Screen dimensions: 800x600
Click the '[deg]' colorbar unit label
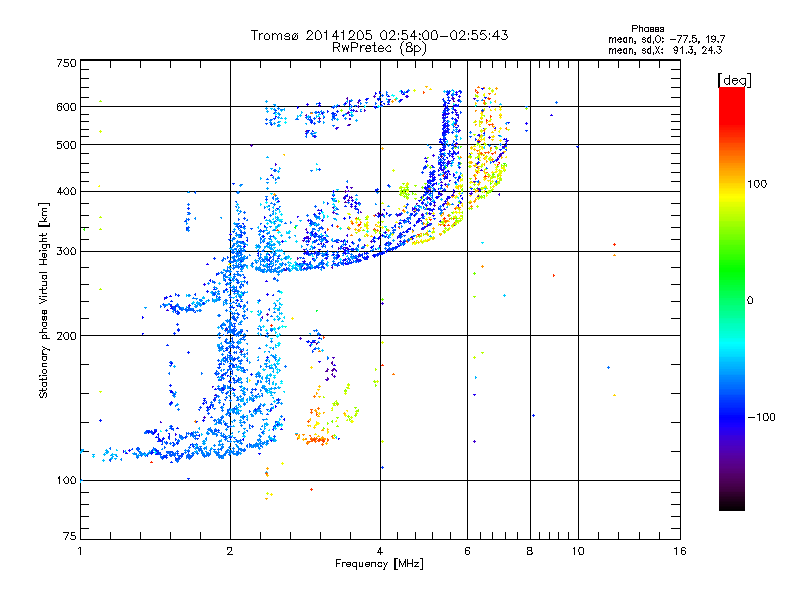coord(734,80)
